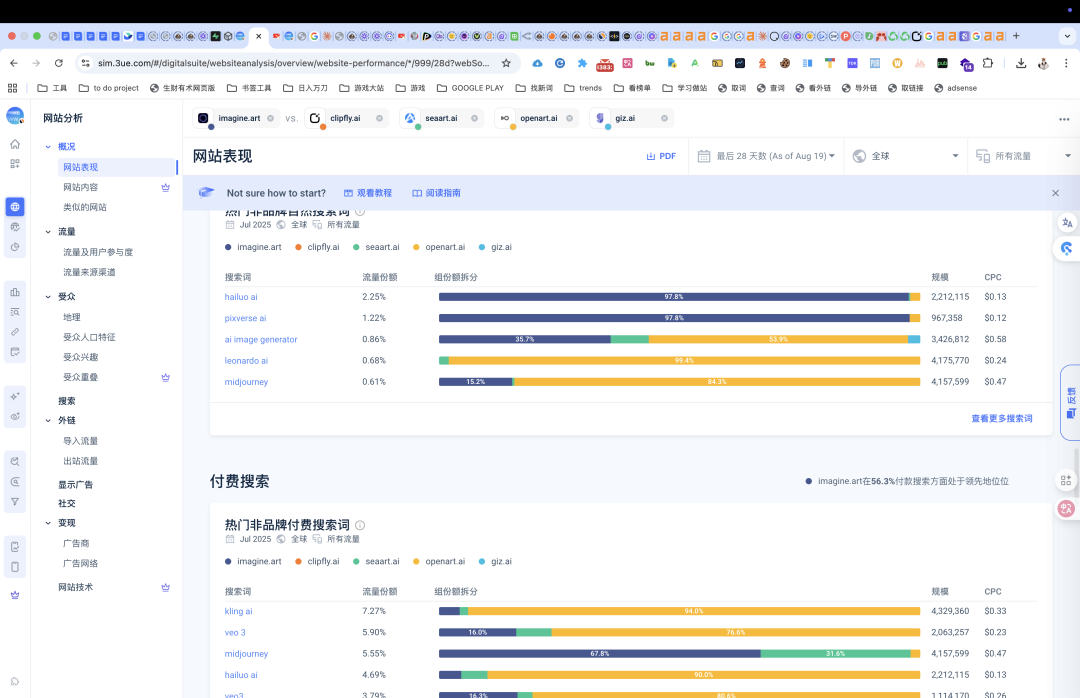
Task: Remove giz.ai from comparison
Action: pyautogui.click(x=665, y=119)
